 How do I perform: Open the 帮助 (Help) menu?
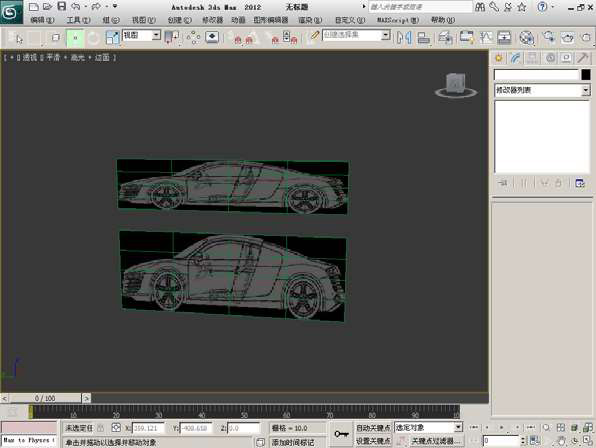click(x=443, y=20)
